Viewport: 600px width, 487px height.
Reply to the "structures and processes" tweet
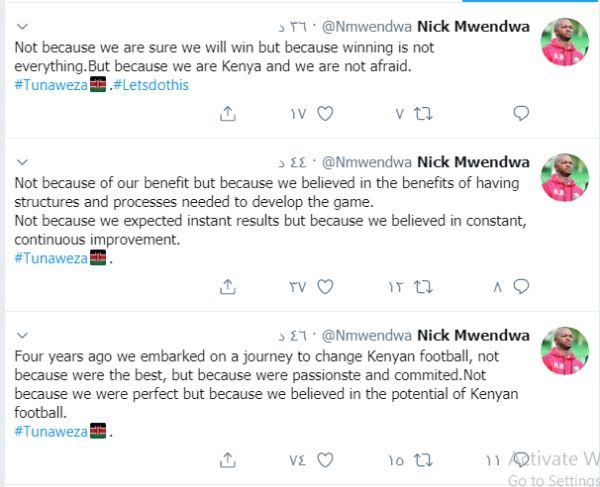coord(520,287)
